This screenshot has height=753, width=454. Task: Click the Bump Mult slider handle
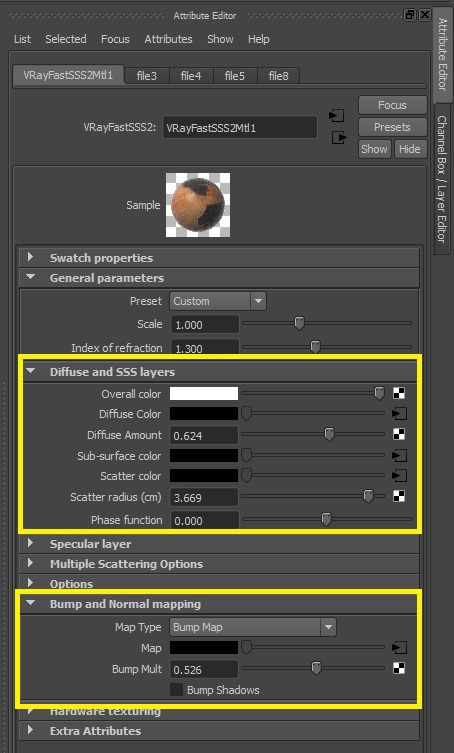pyautogui.click(x=316, y=668)
